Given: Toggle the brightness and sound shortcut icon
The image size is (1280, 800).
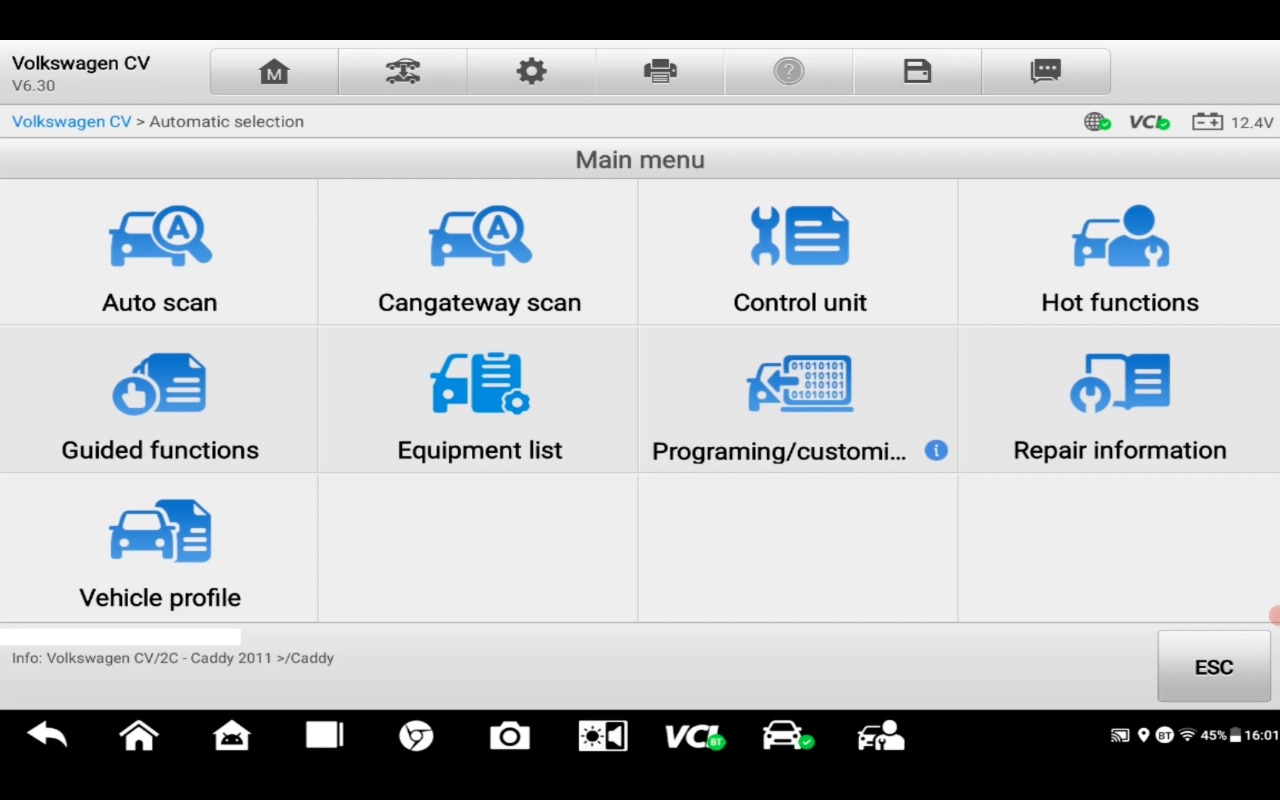Looking at the screenshot, I should pos(603,737).
